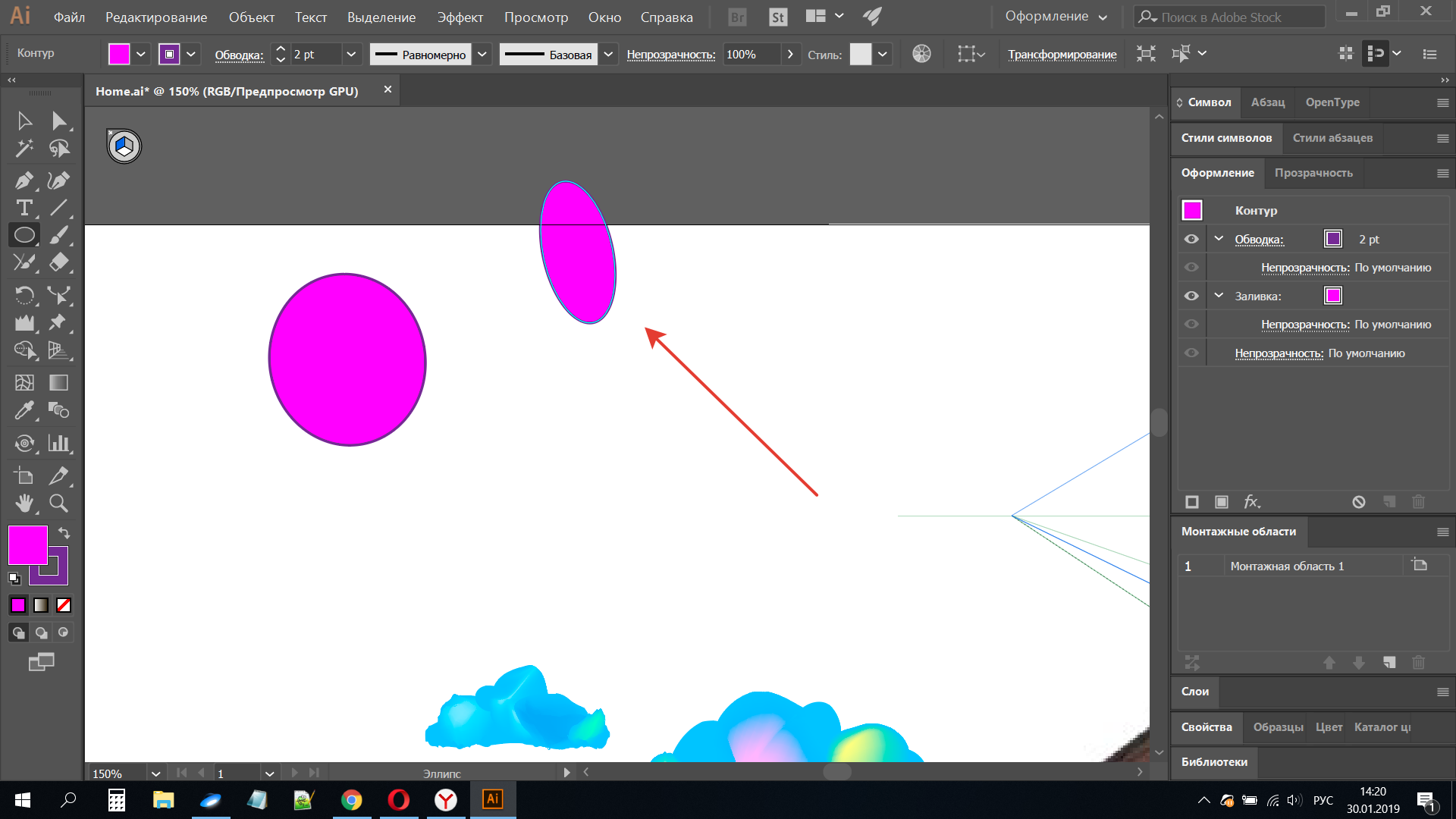Select the Column Graph tool
This screenshot has height=819, width=1456.
point(59,443)
